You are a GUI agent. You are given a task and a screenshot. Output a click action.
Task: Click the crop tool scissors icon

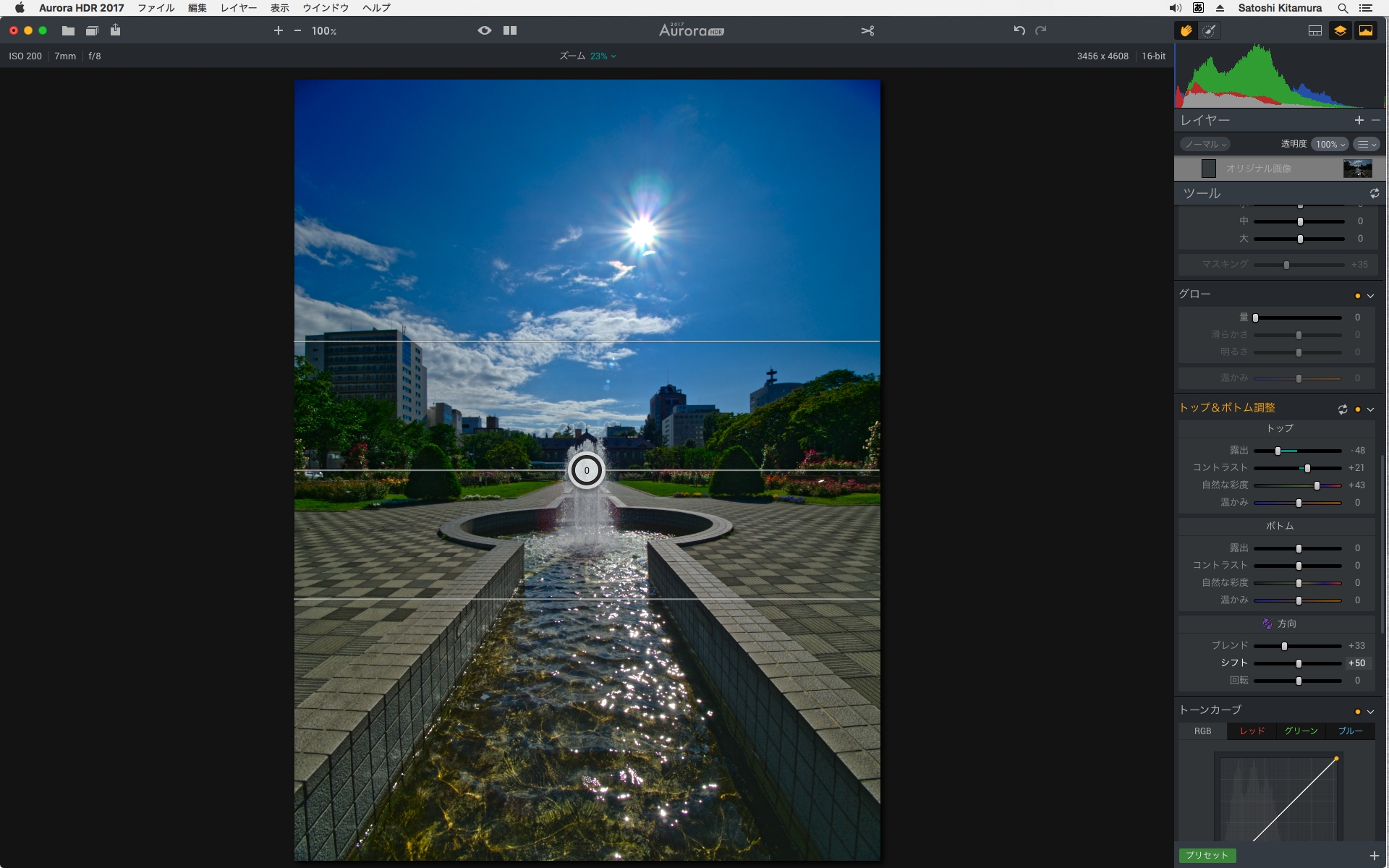point(867,30)
